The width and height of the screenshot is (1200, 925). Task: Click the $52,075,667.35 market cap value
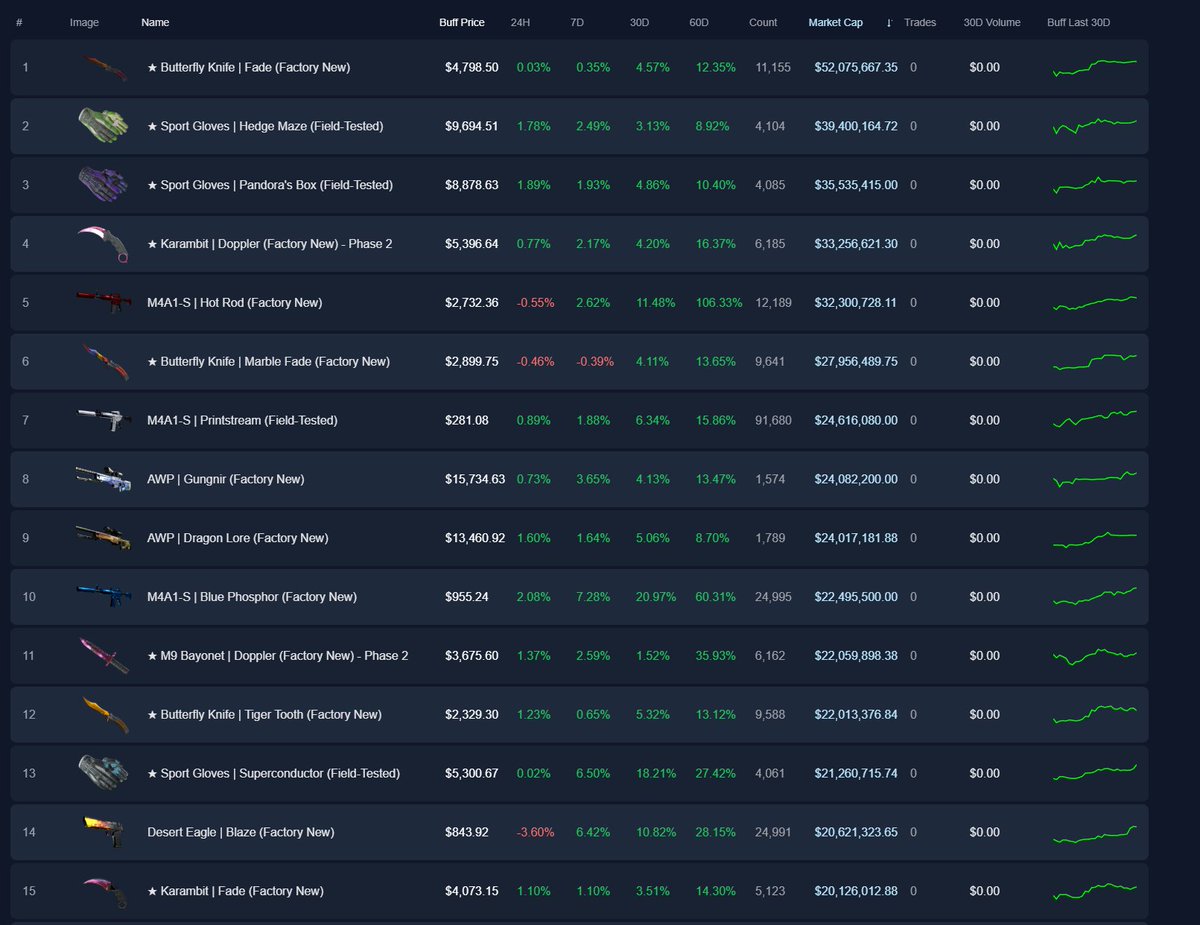pyautogui.click(x=856, y=68)
